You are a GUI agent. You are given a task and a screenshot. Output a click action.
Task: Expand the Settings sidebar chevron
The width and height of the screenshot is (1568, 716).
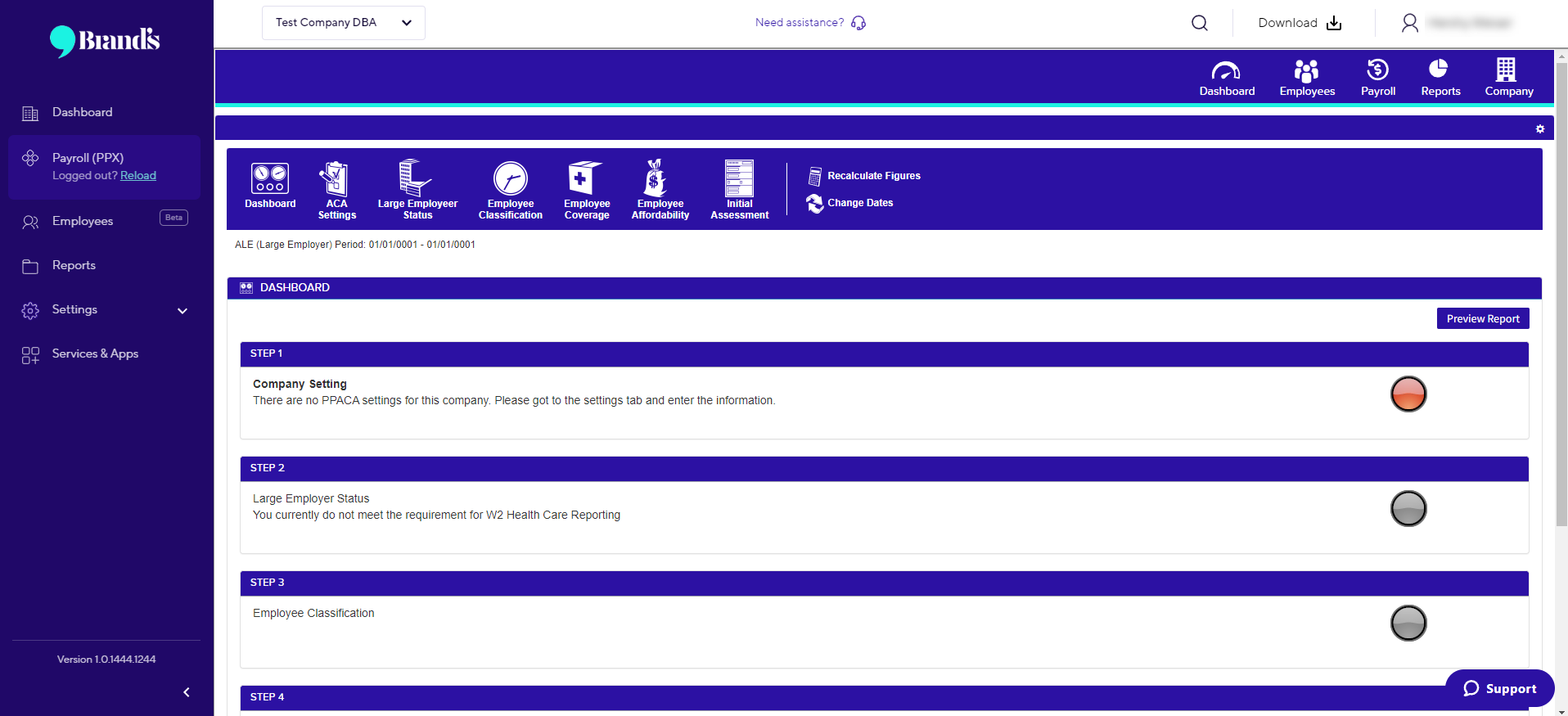click(182, 310)
